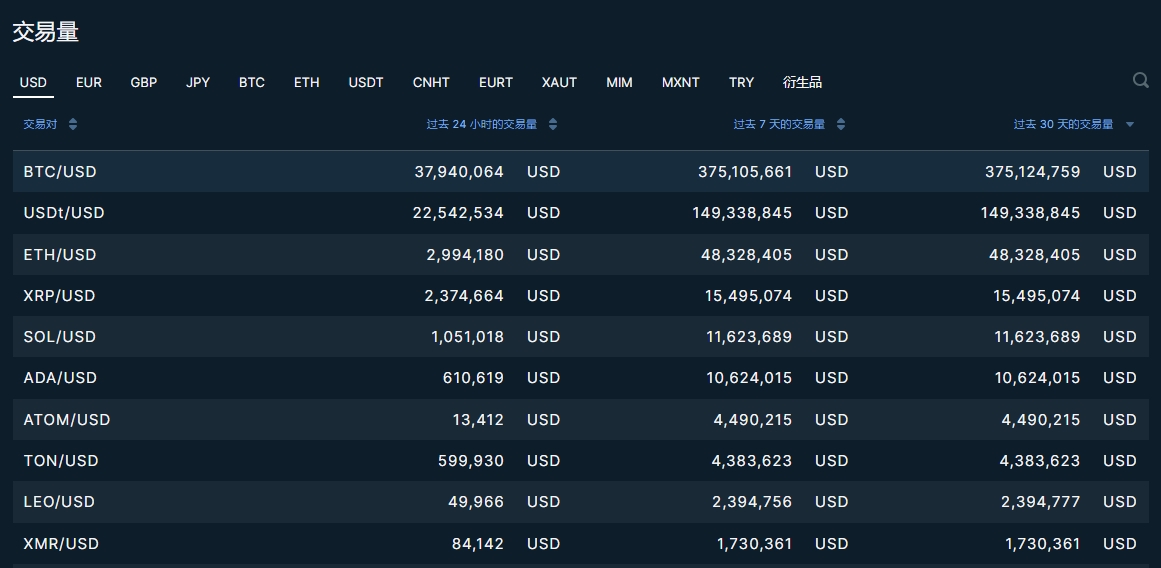Switch to the 衍生品 tab
1161x568 pixels.
pyautogui.click(x=802, y=82)
